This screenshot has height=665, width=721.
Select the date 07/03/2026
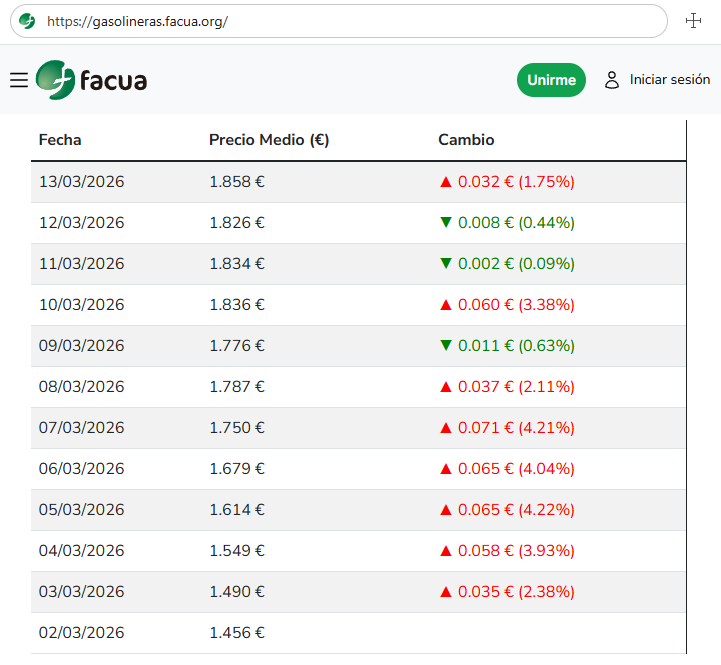[81, 427]
